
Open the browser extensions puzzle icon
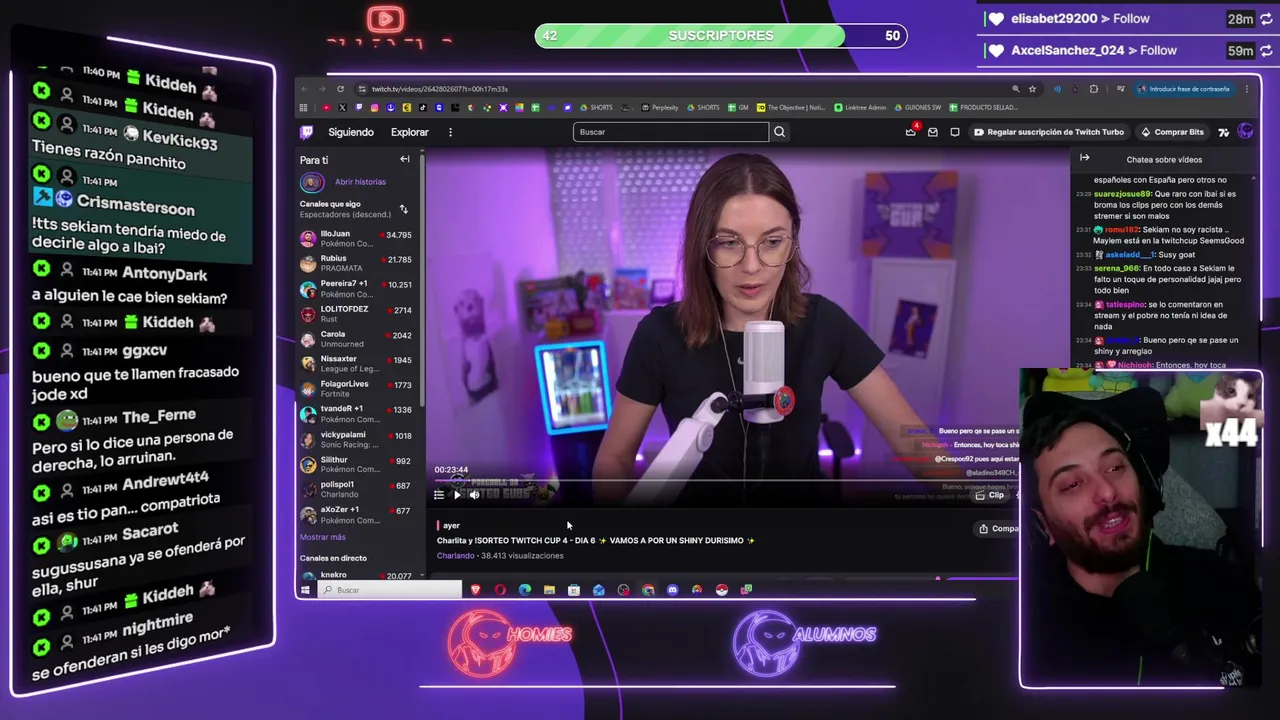point(1094,89)
